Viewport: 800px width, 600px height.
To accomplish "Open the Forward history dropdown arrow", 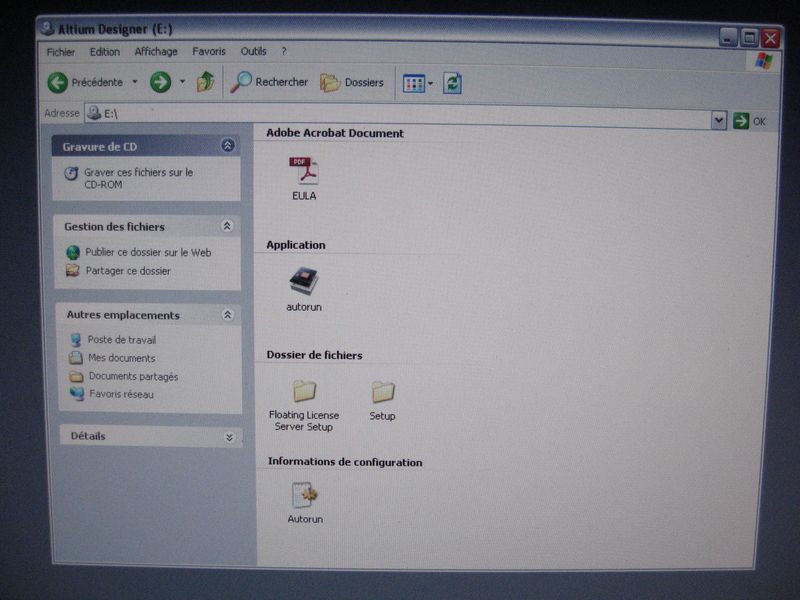I will pyautogui.click(x=182, y=82).
